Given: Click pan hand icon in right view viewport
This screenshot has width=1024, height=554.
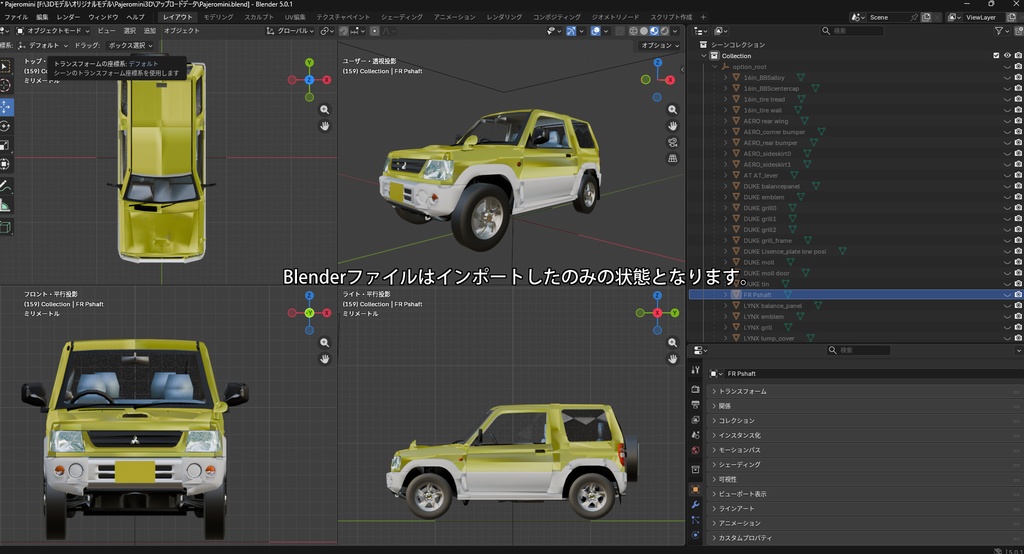Looking at the screenshot, I should point(673,359).
